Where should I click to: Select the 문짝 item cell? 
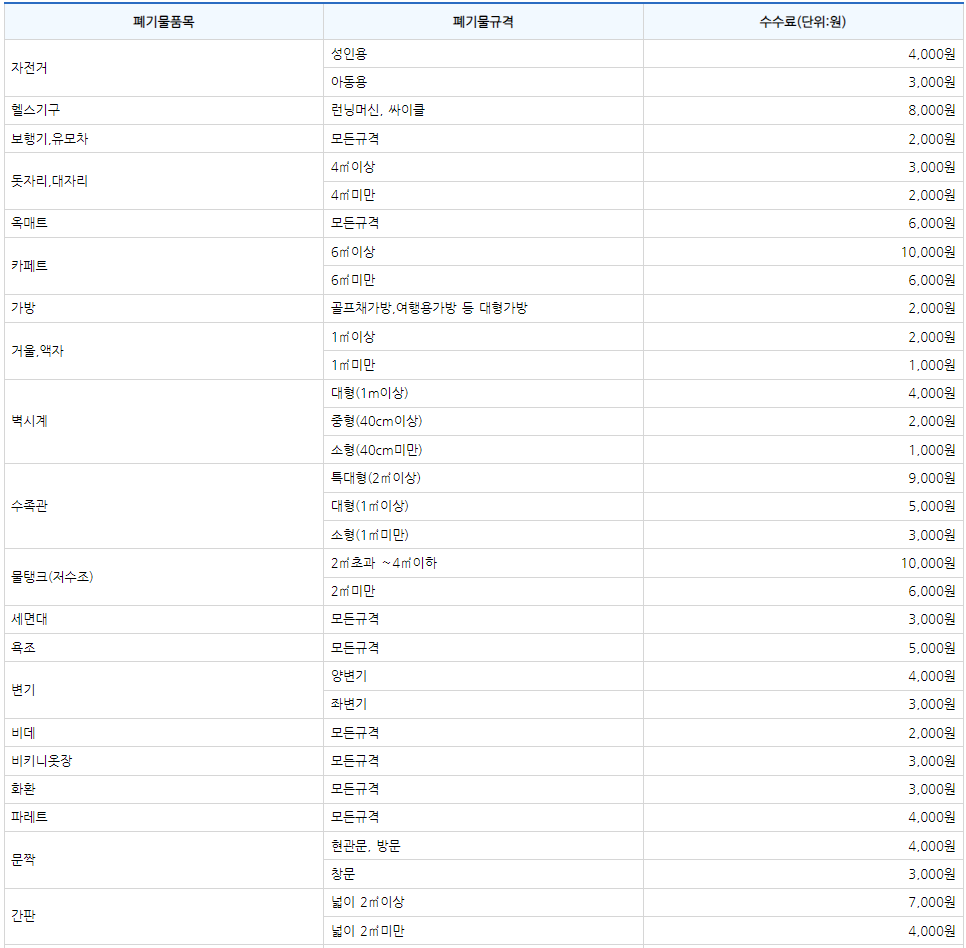(x=164, y=861)
